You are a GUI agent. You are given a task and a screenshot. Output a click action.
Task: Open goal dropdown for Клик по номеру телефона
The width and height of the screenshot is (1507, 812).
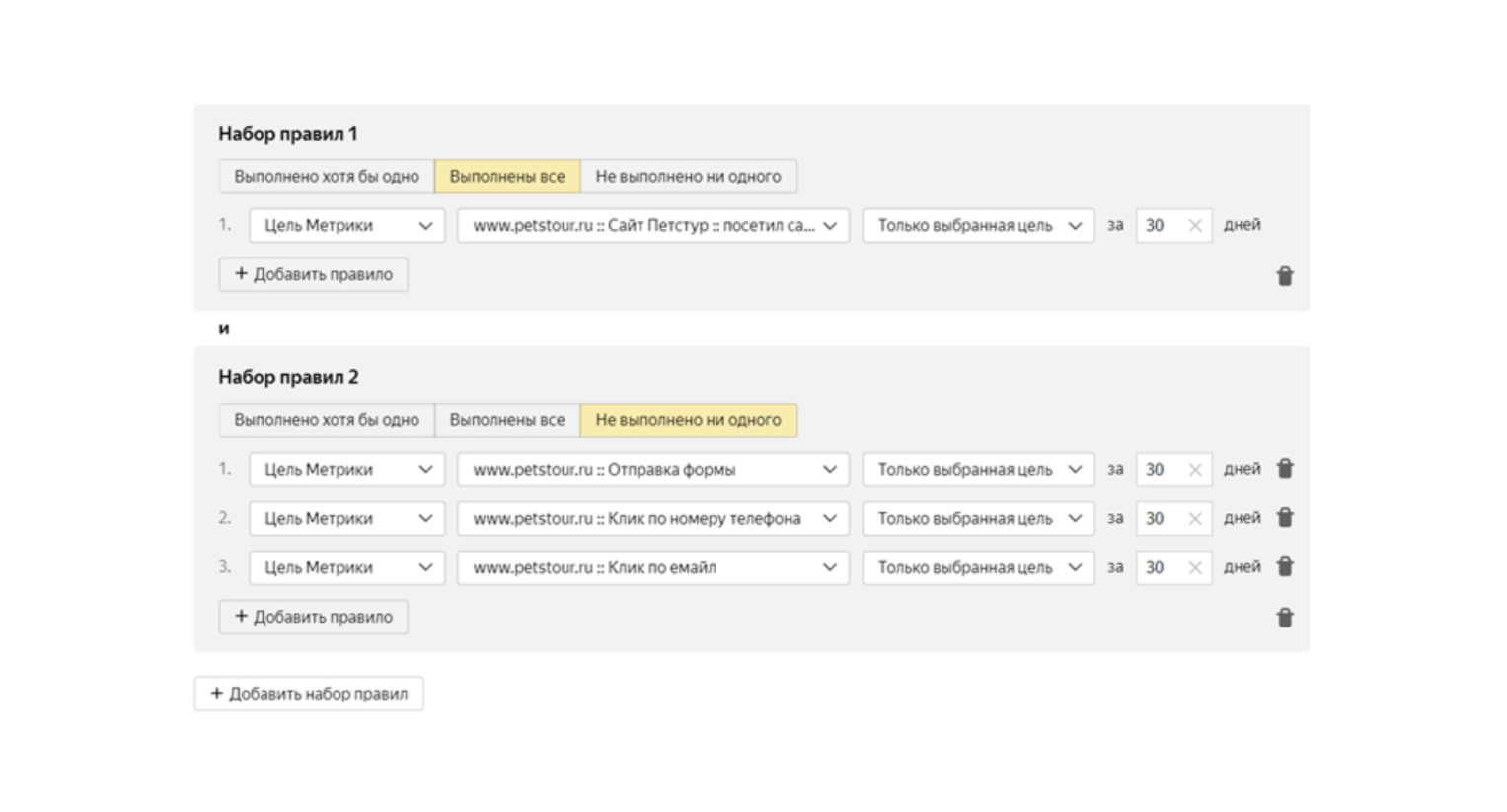(x=652, y=519)
